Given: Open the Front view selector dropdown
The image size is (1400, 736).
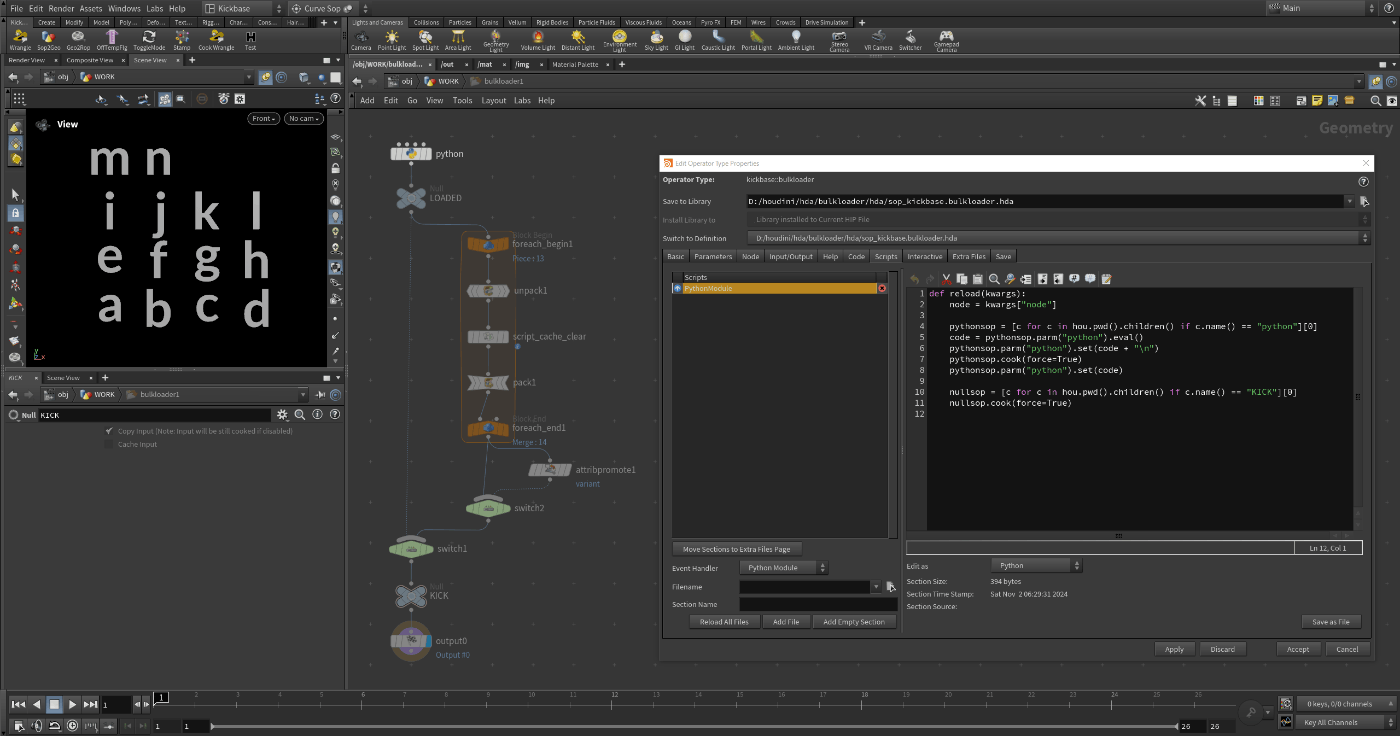Looking at the screenshot, I should click(264, 118).
